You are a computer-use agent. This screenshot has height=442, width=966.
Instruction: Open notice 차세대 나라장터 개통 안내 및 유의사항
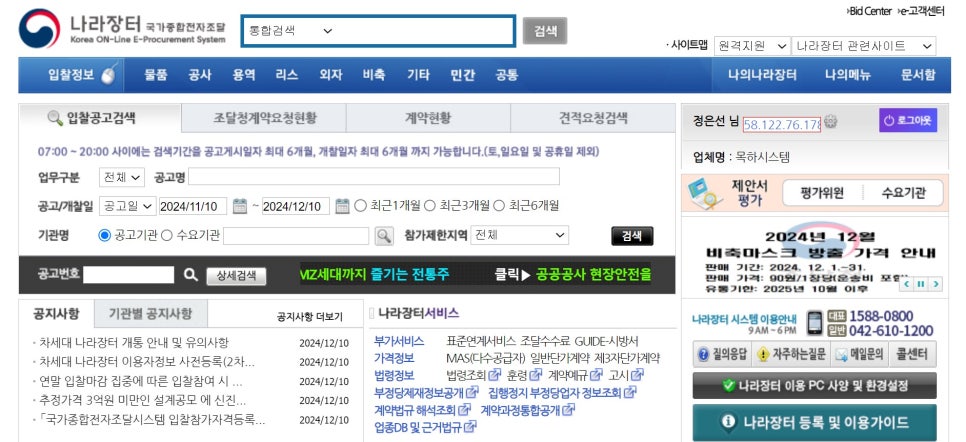click(x=134, y=342)
